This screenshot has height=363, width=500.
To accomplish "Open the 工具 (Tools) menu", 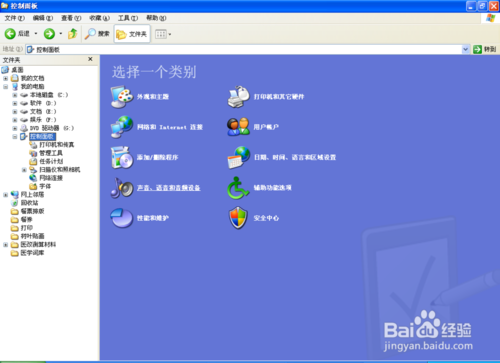I will 128,18.
